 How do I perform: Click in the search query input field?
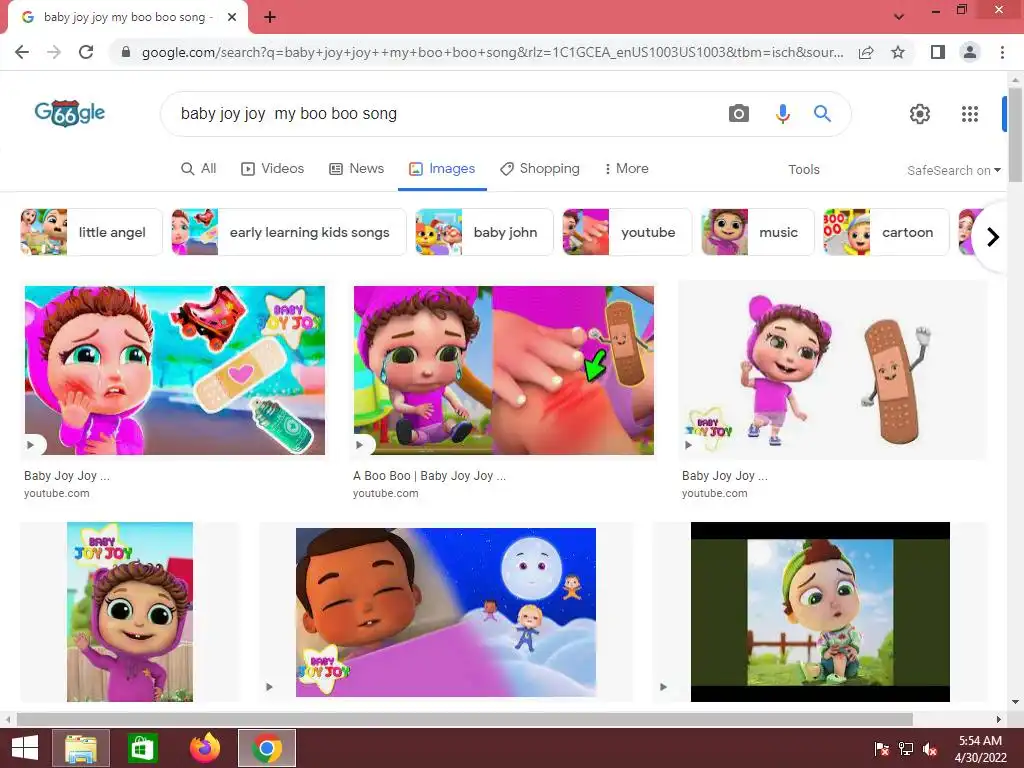click(x=444, y=114)
